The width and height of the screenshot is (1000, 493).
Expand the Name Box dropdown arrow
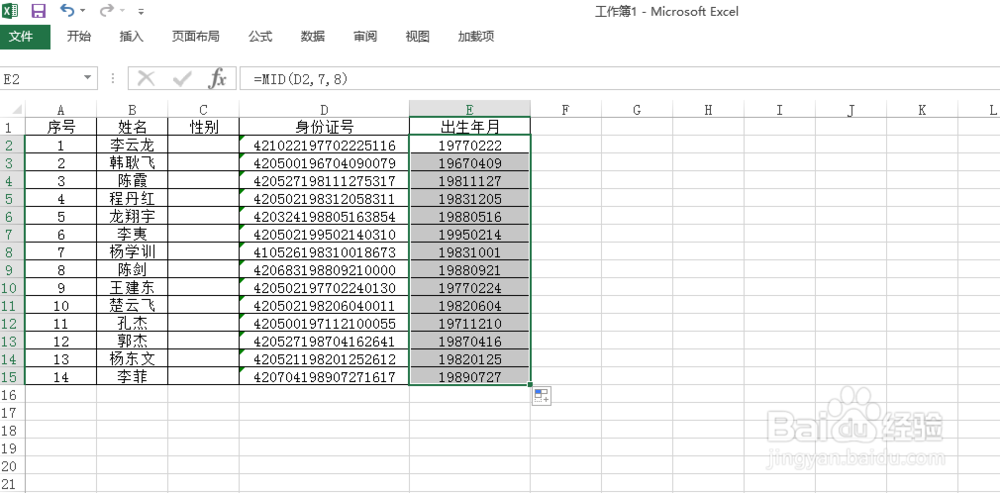point(87,78)
